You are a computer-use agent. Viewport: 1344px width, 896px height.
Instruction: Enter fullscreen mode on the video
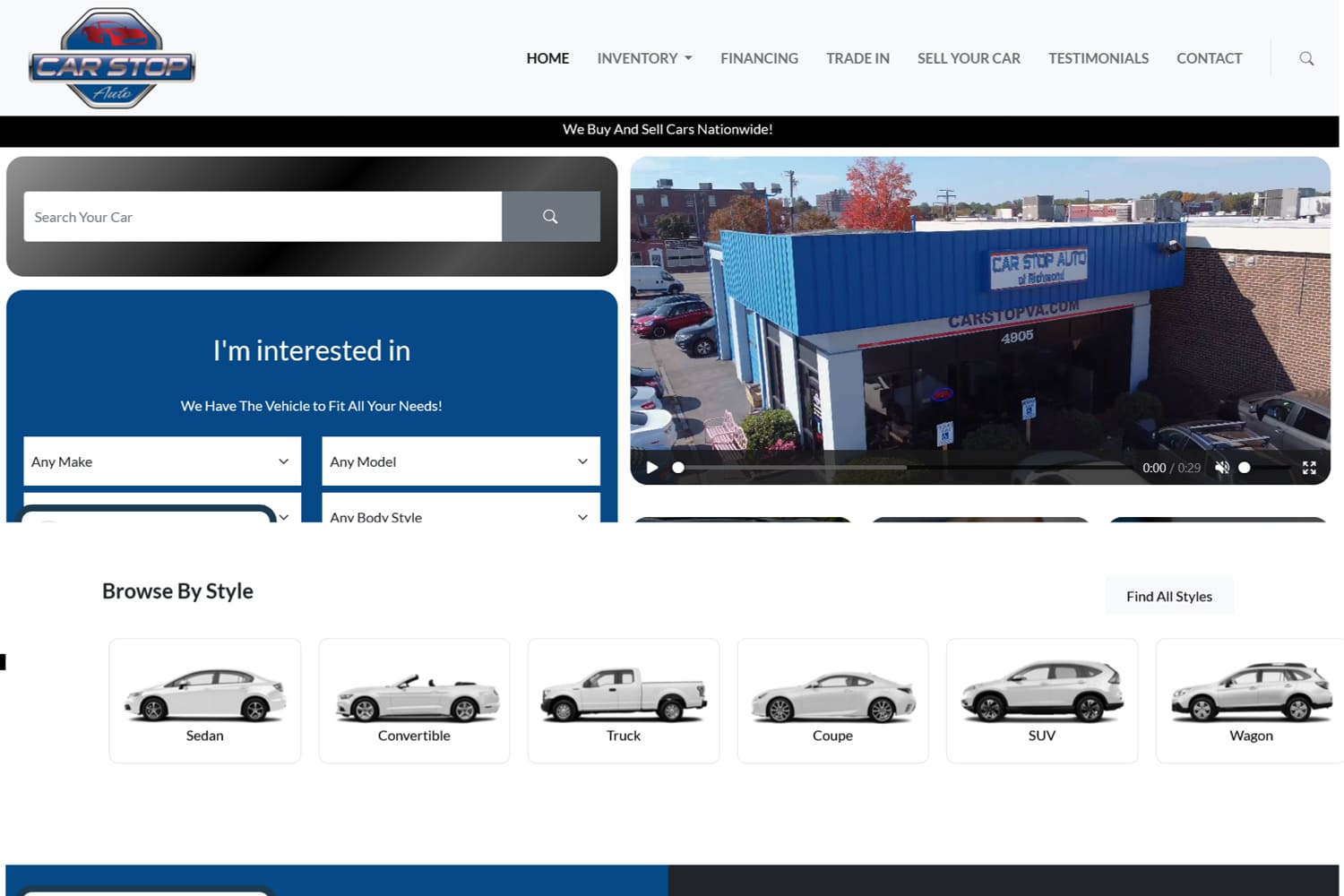1309,468
